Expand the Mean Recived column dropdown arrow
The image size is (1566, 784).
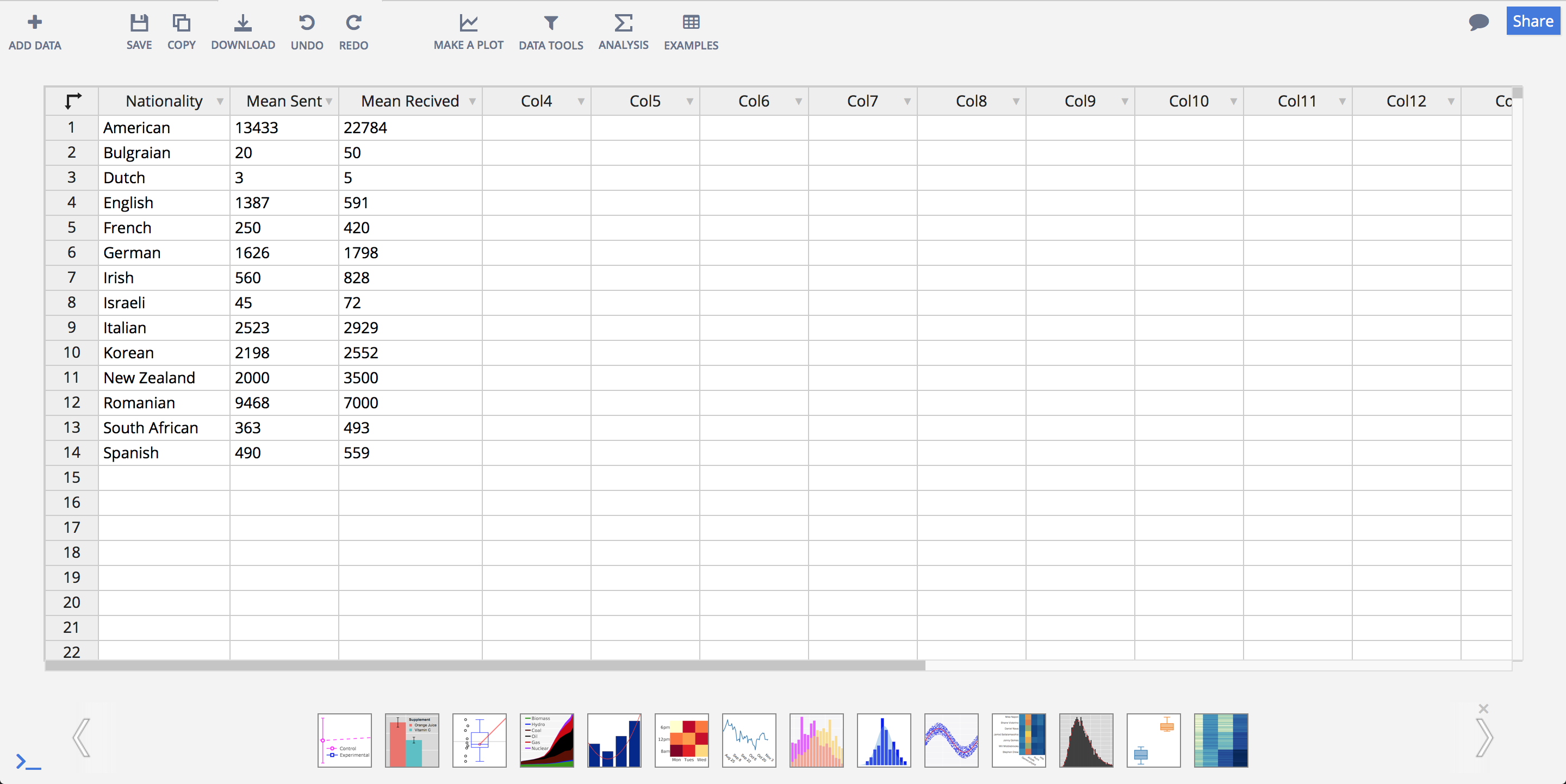pos(473,102)
